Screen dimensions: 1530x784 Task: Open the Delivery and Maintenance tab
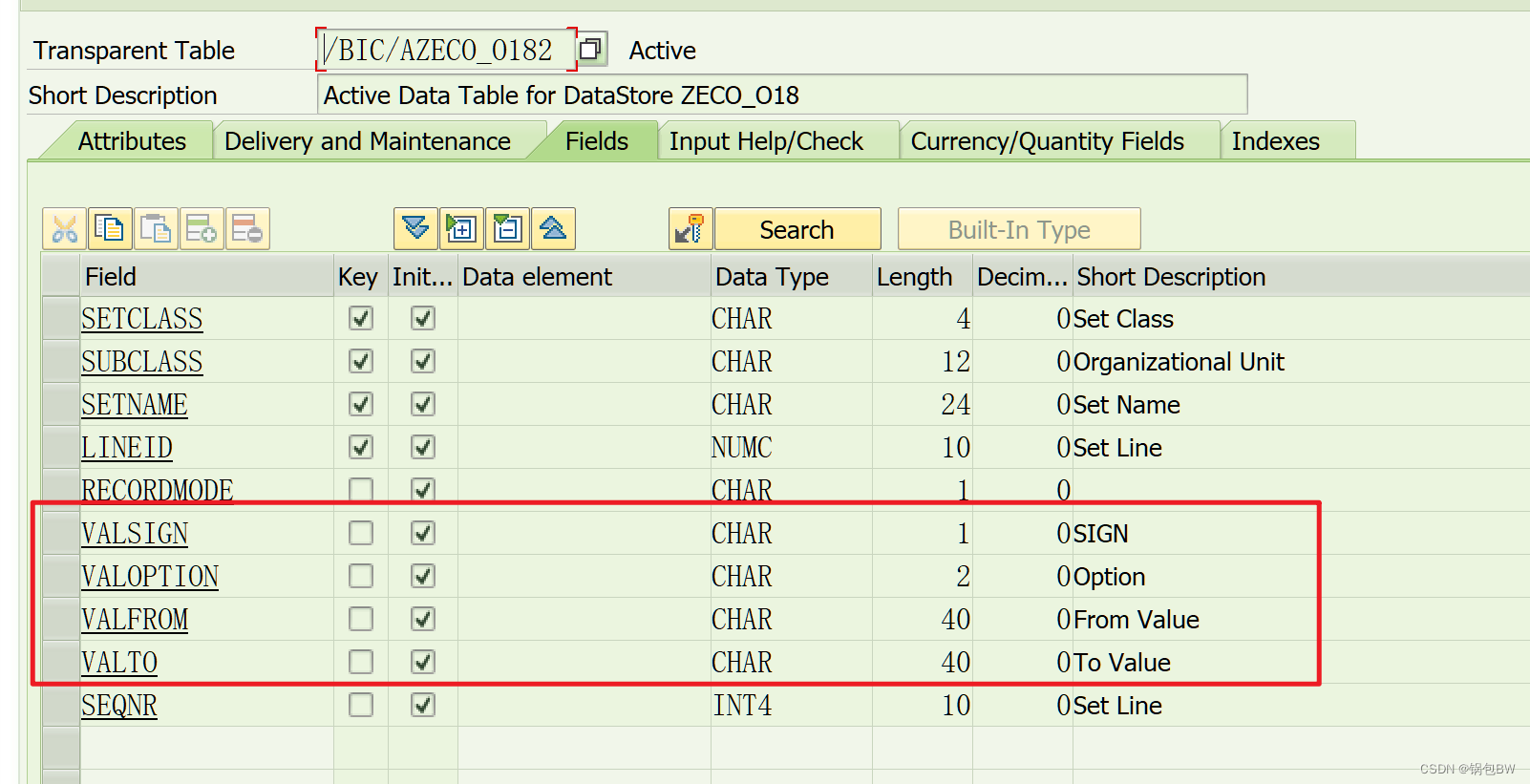tap(368, 141)
